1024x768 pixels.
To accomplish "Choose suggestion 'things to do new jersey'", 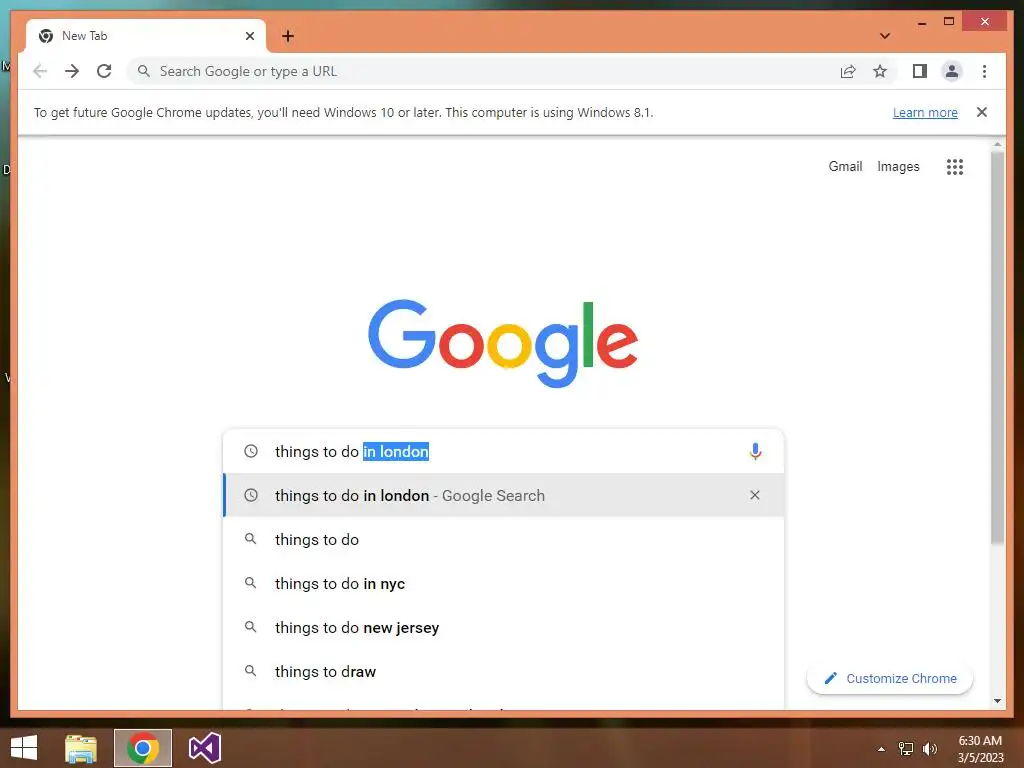I will (504, 628).
